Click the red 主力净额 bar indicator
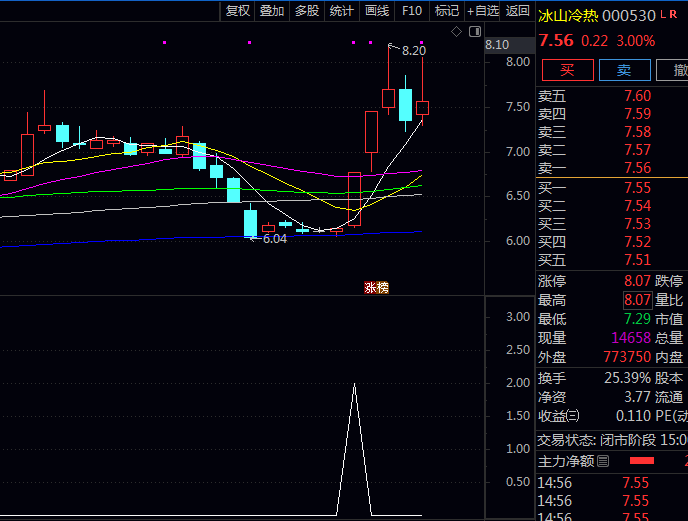This screenshot has width=688, height=521. pyautogui.click(x=641, y=461)
